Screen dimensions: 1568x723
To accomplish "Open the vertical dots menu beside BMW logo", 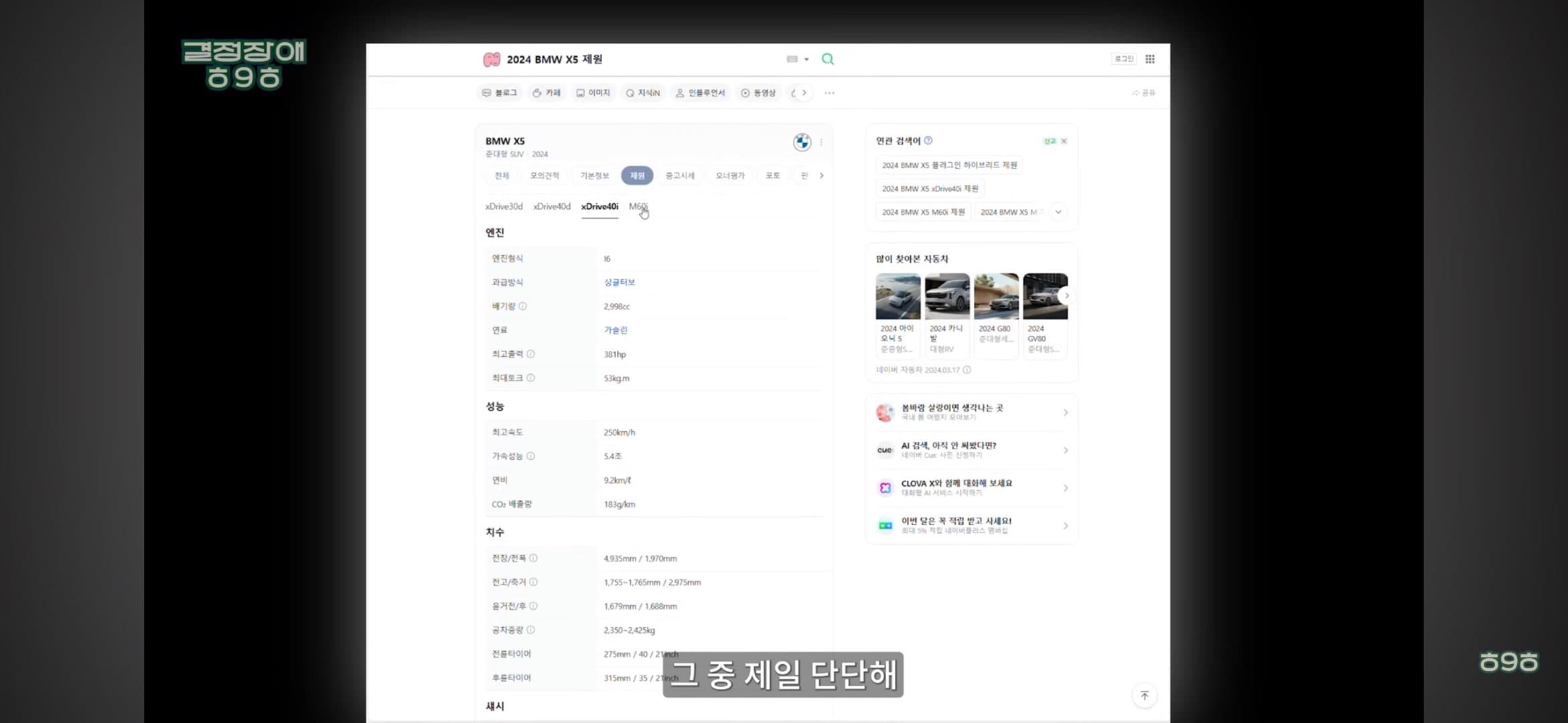I will click(821, 142).
